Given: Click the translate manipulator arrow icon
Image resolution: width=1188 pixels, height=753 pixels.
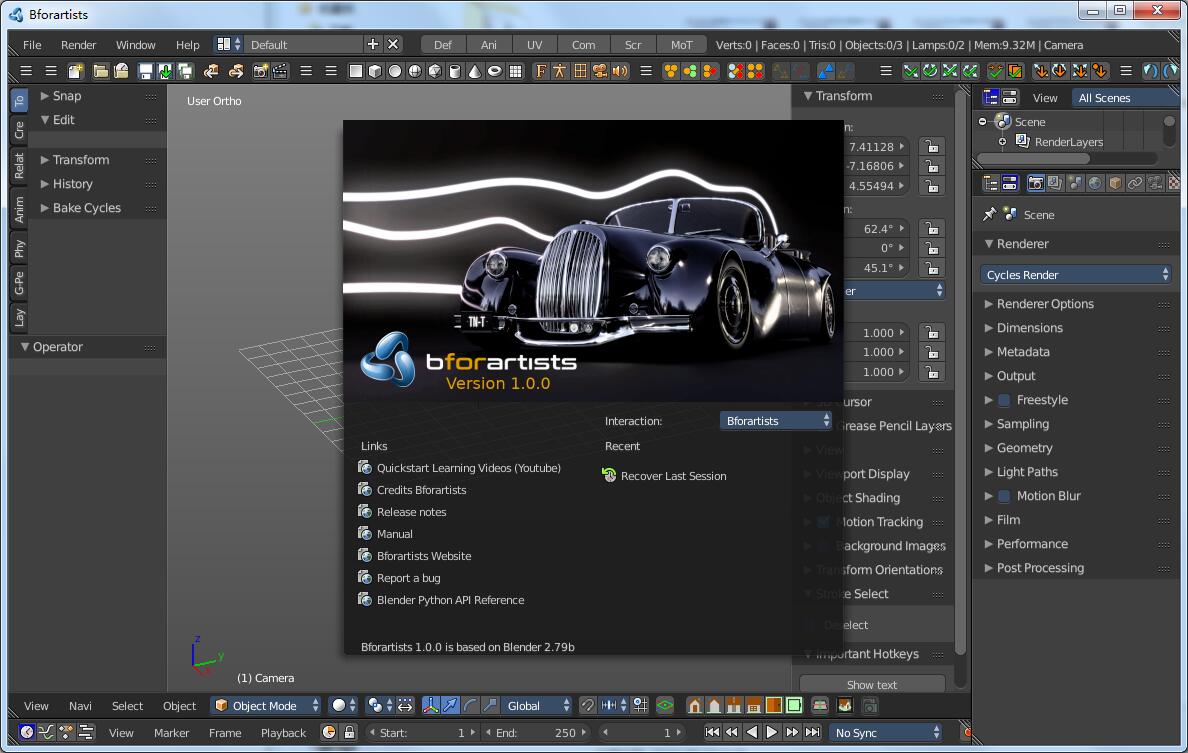Looking at the screenshot, I should pyautogui.click(x=450, y=705).
